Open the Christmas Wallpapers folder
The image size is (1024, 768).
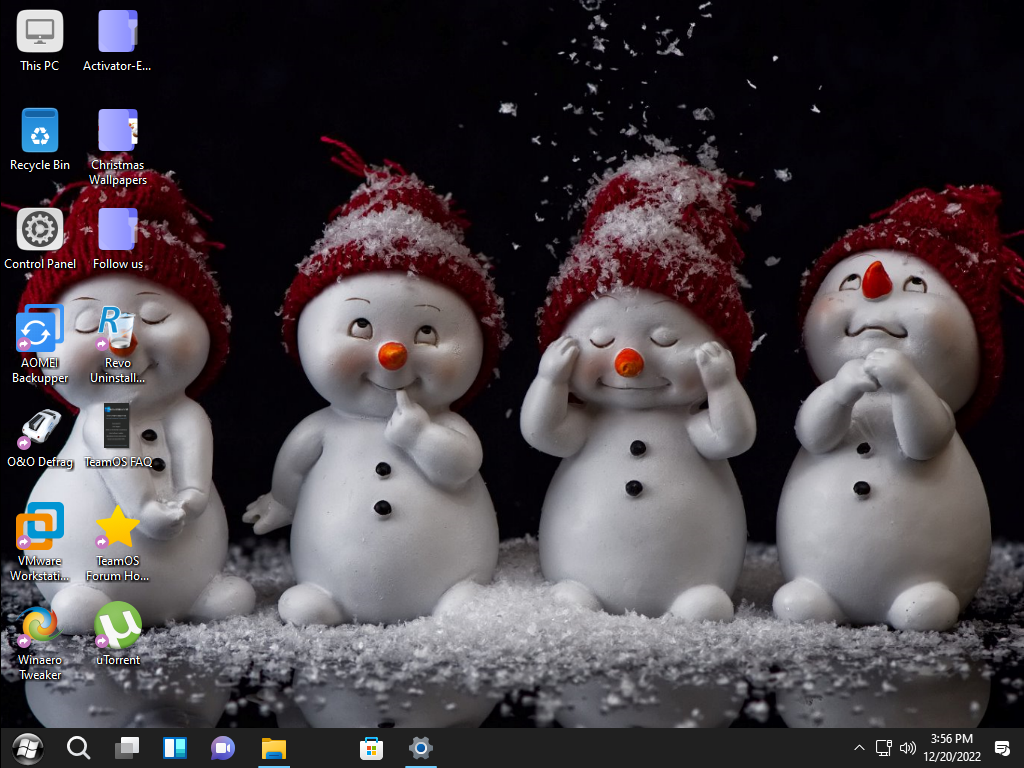click(118, 131)
